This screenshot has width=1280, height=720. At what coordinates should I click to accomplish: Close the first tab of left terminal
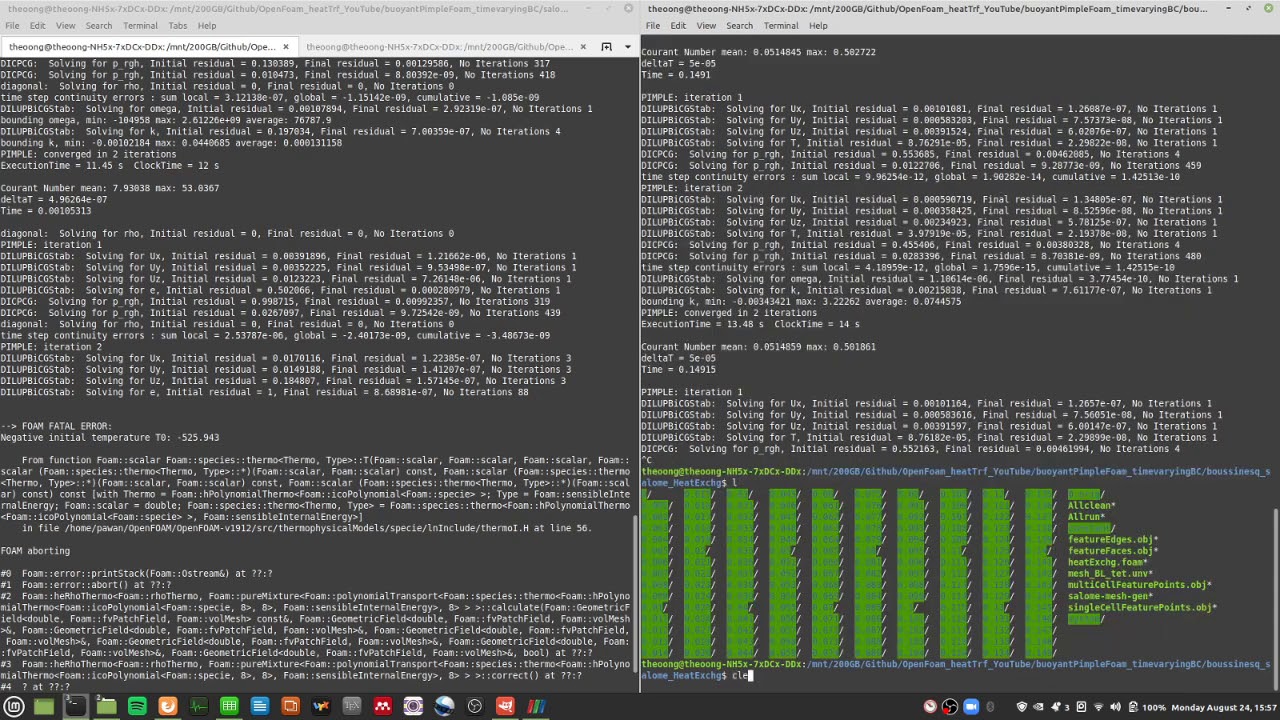[x=285, y=46]
